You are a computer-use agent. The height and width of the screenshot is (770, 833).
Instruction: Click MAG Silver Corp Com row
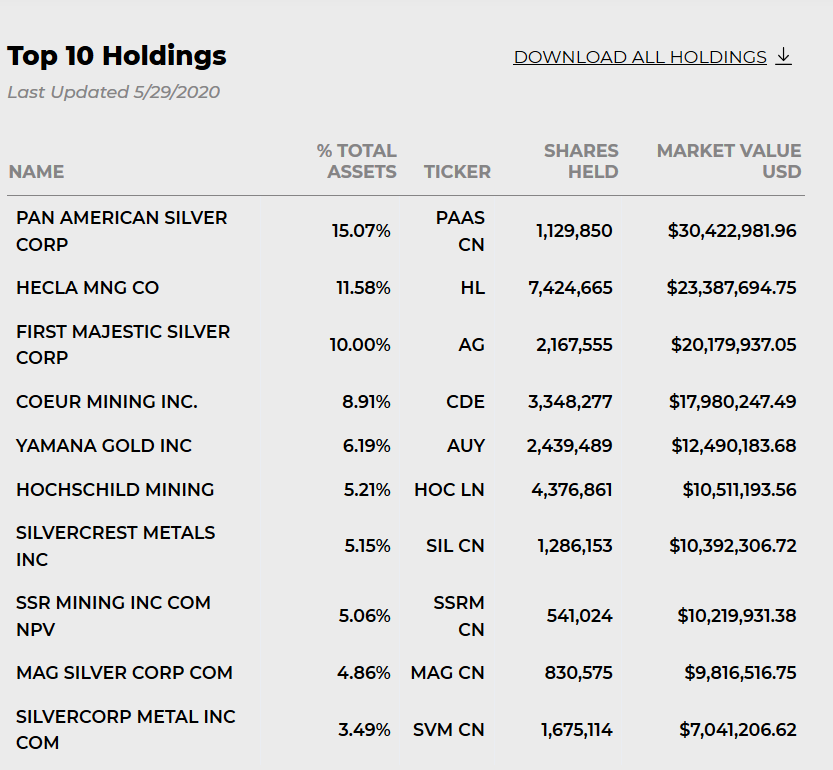pyautogui.click(x=124, y=673)
